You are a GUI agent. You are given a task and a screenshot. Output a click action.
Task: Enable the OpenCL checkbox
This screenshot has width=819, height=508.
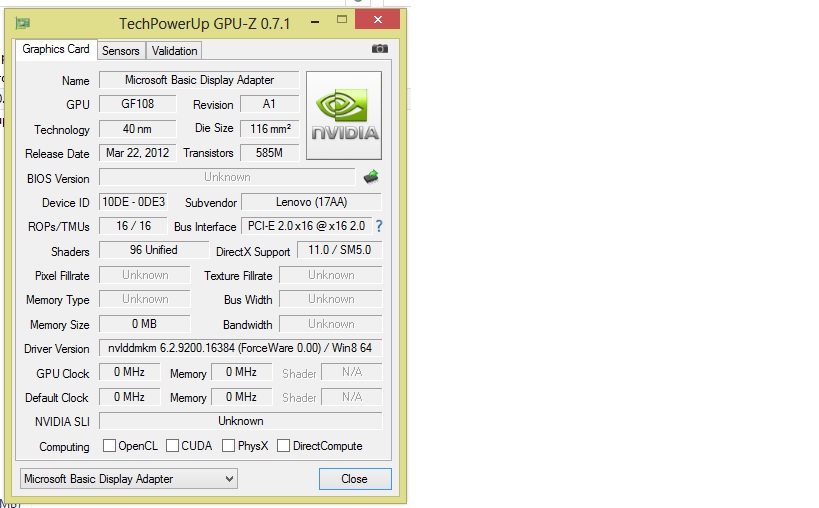(x=109, y=445)
